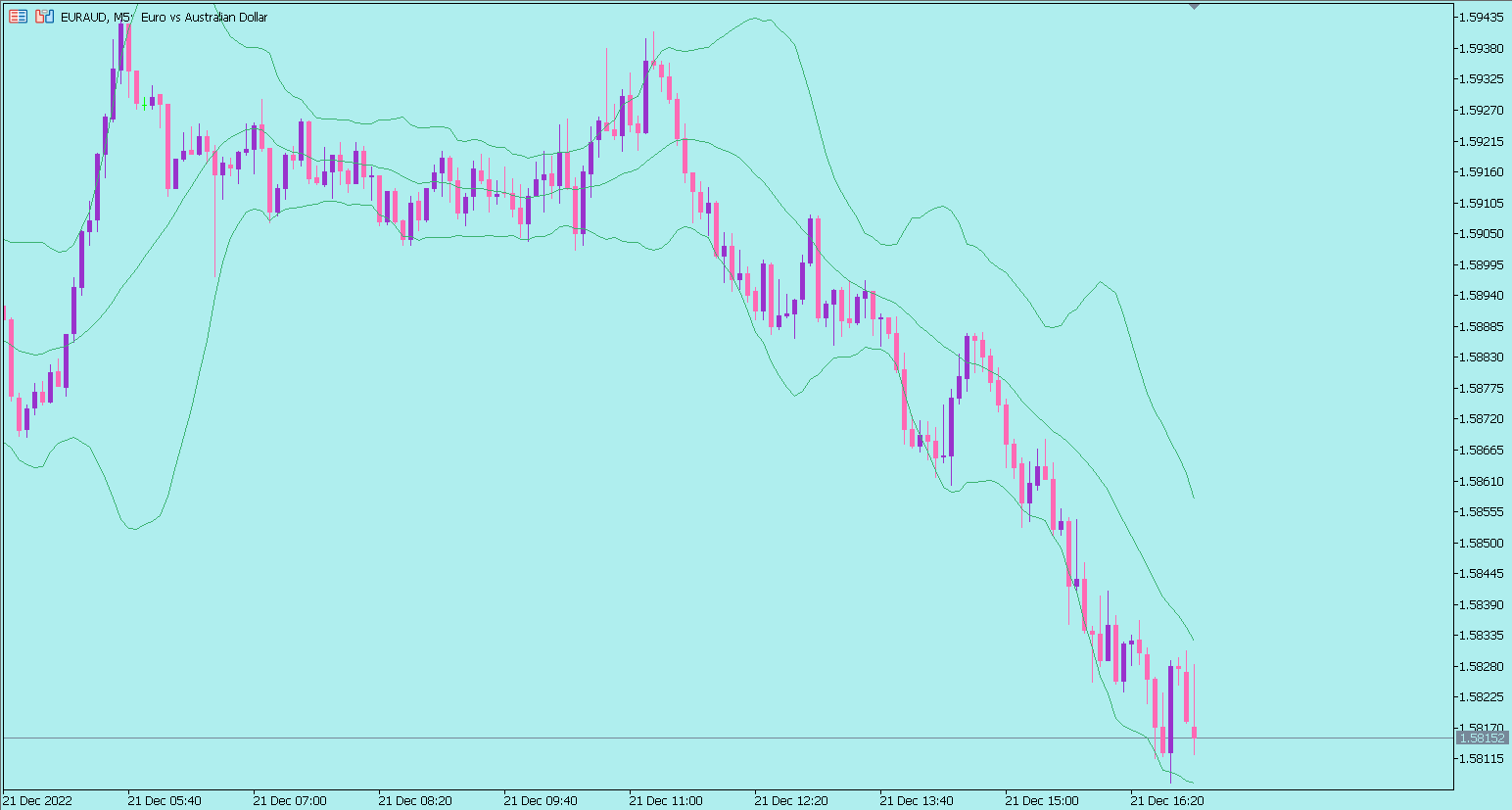Screen dimensions: 1512x810
Task: Click the 21 Dec 2022 axis label
Action: pos(39,799)
